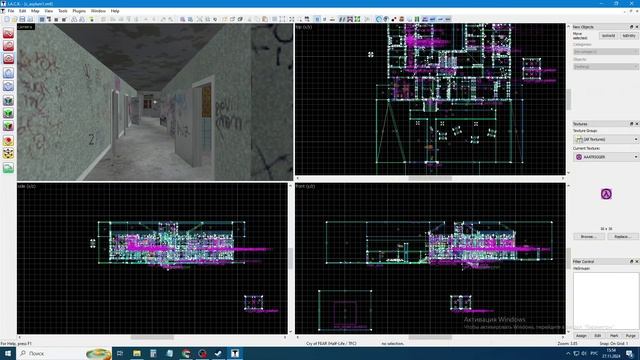Open the Windows notification center

[x=629, y=353]
